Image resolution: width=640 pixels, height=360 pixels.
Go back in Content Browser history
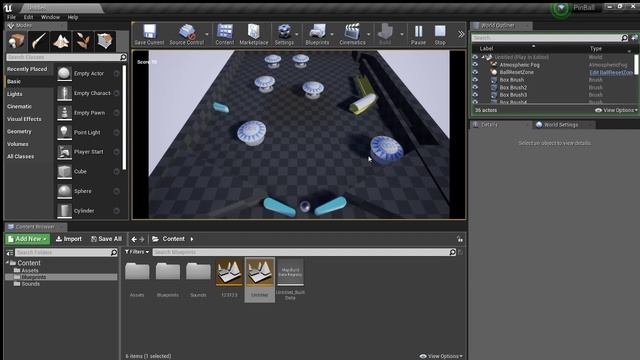pyautogui.click(x=134, y=239)
